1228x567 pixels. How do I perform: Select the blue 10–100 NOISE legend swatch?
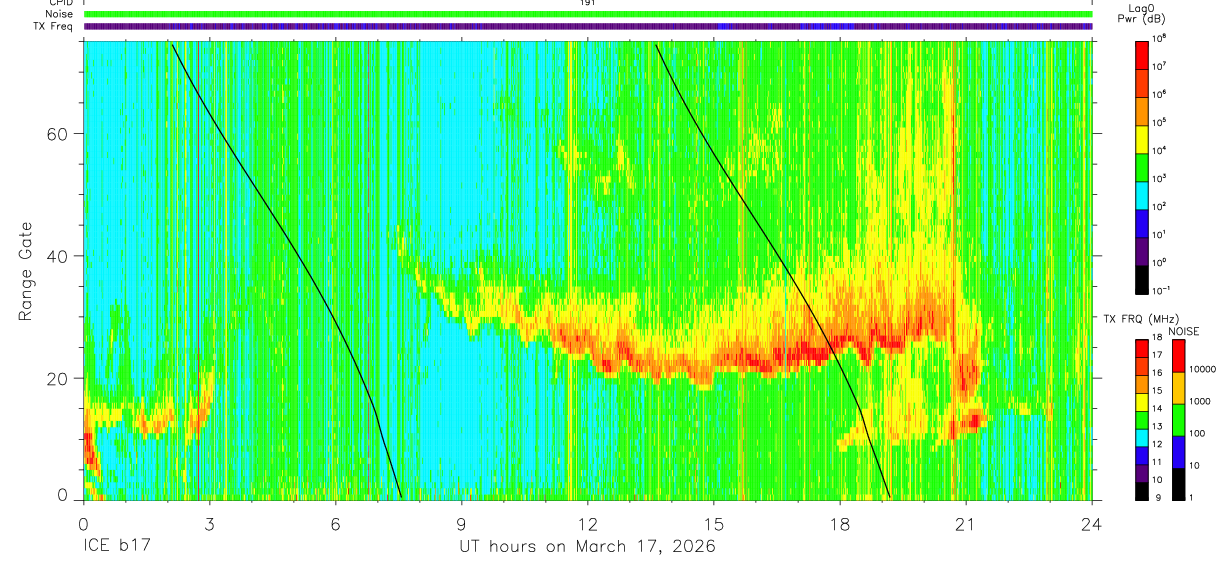click(x=1178, y=451)
